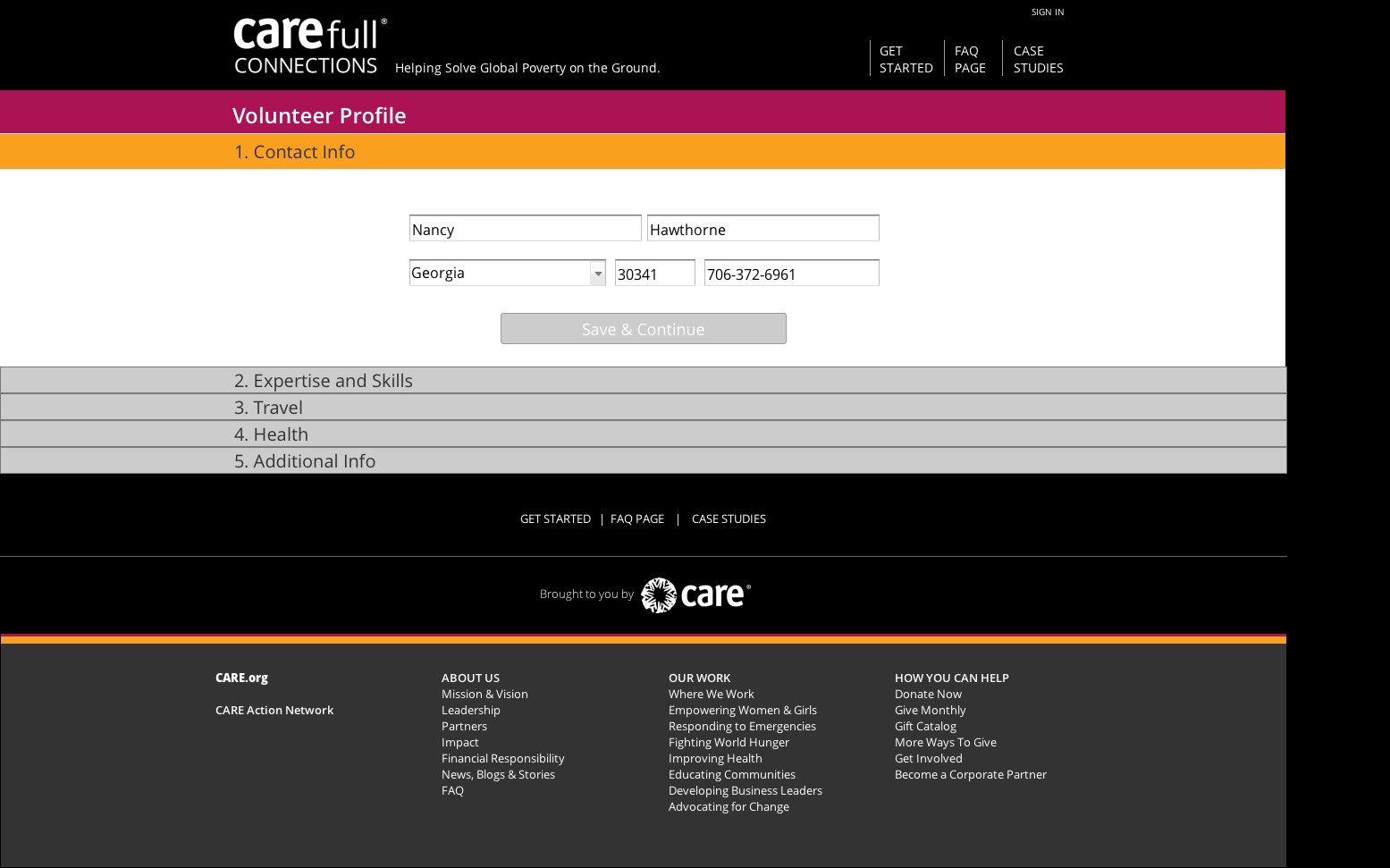Click the FAQ link under About Us

click(452, 790)
